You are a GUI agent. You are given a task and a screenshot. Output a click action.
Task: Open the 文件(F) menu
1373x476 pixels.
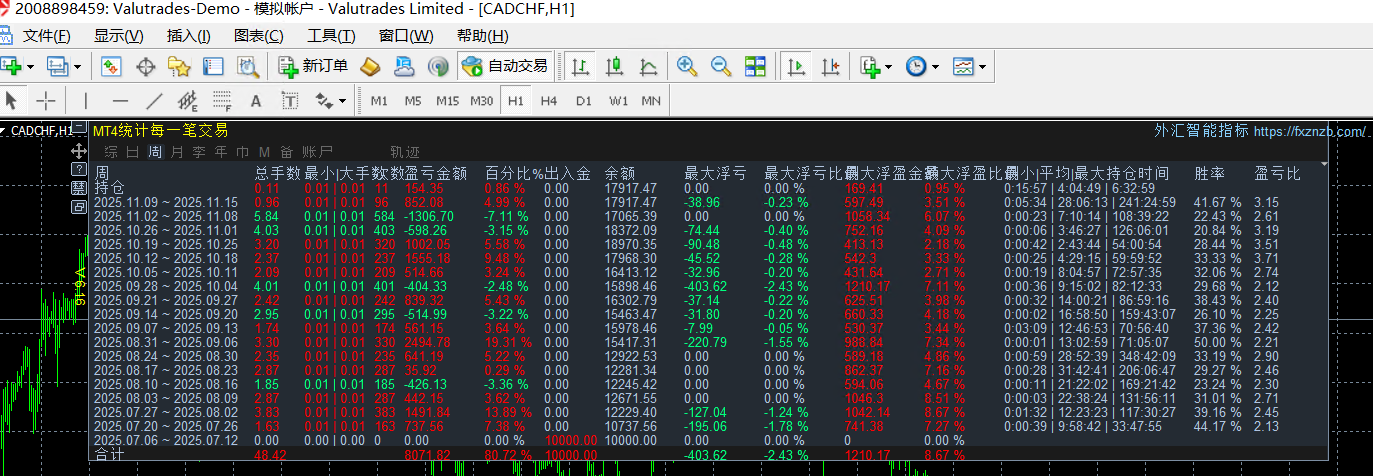47,36
